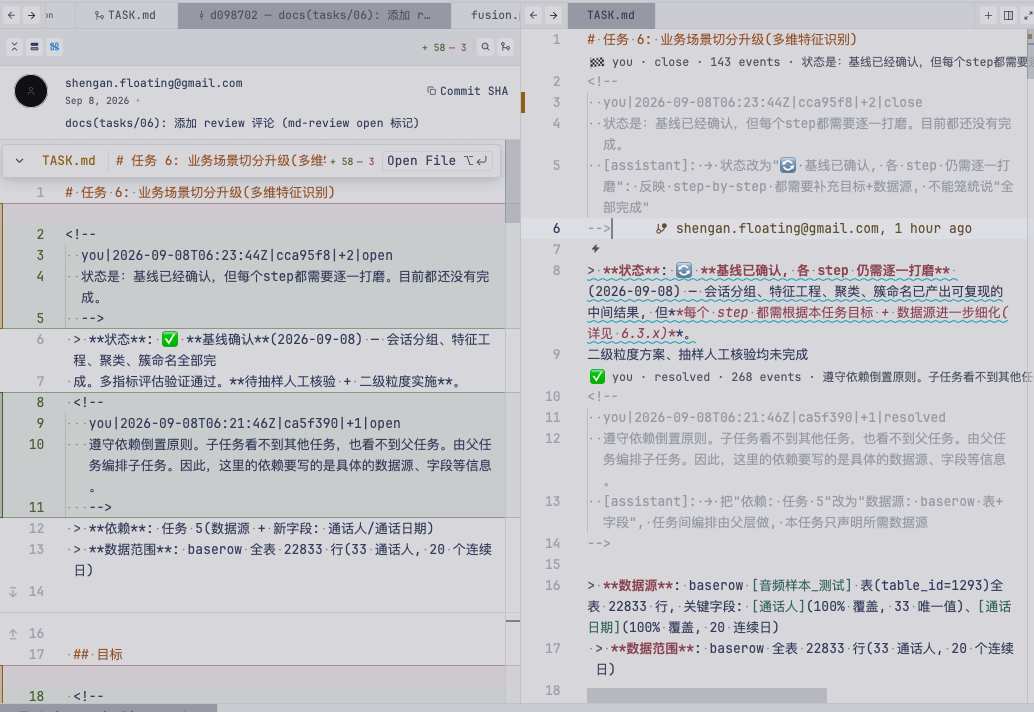This screenshot has width=1034, height=712.
Task: Click the '+ 58 − 3' diff stats in toolbar
Action: click(x=444, y=47)
